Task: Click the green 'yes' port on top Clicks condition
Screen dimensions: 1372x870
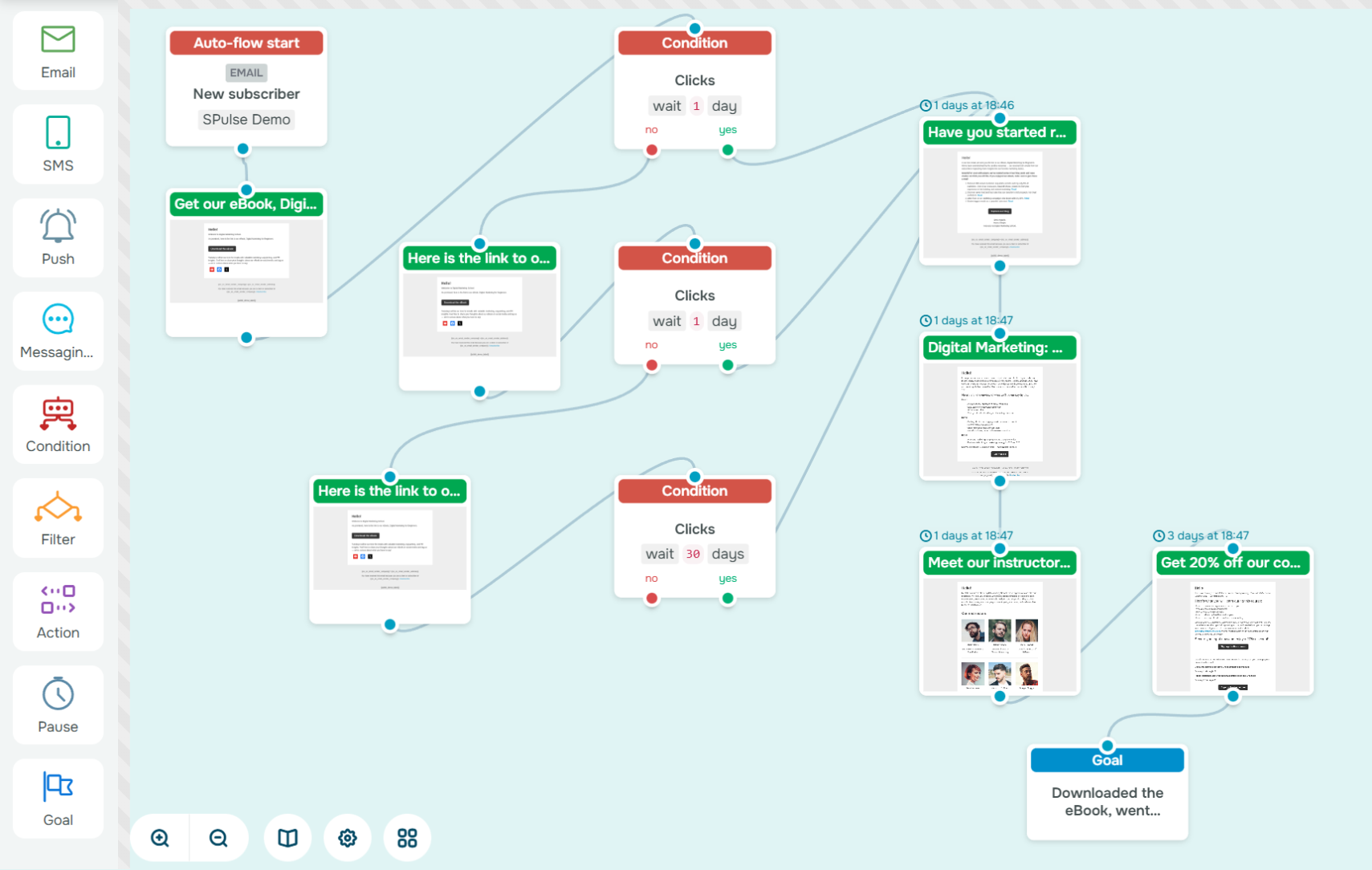Action: point(727,149)
